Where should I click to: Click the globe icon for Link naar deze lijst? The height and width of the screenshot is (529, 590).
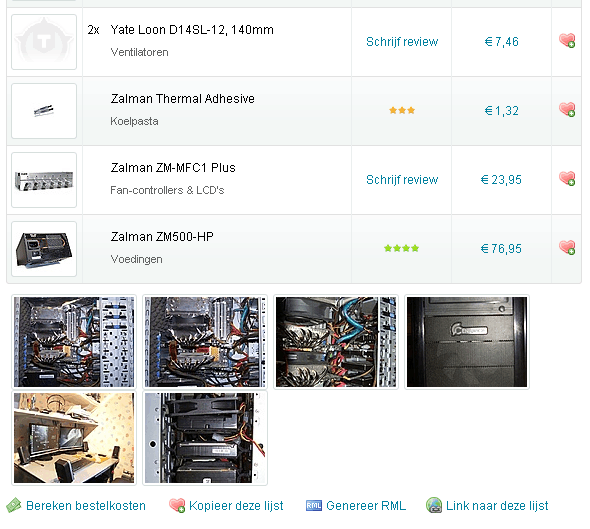point(434,505)
